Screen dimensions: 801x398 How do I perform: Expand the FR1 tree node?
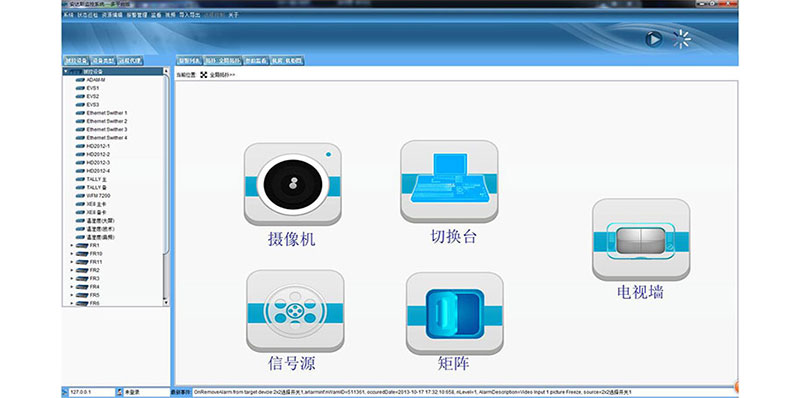click(72, 245)
